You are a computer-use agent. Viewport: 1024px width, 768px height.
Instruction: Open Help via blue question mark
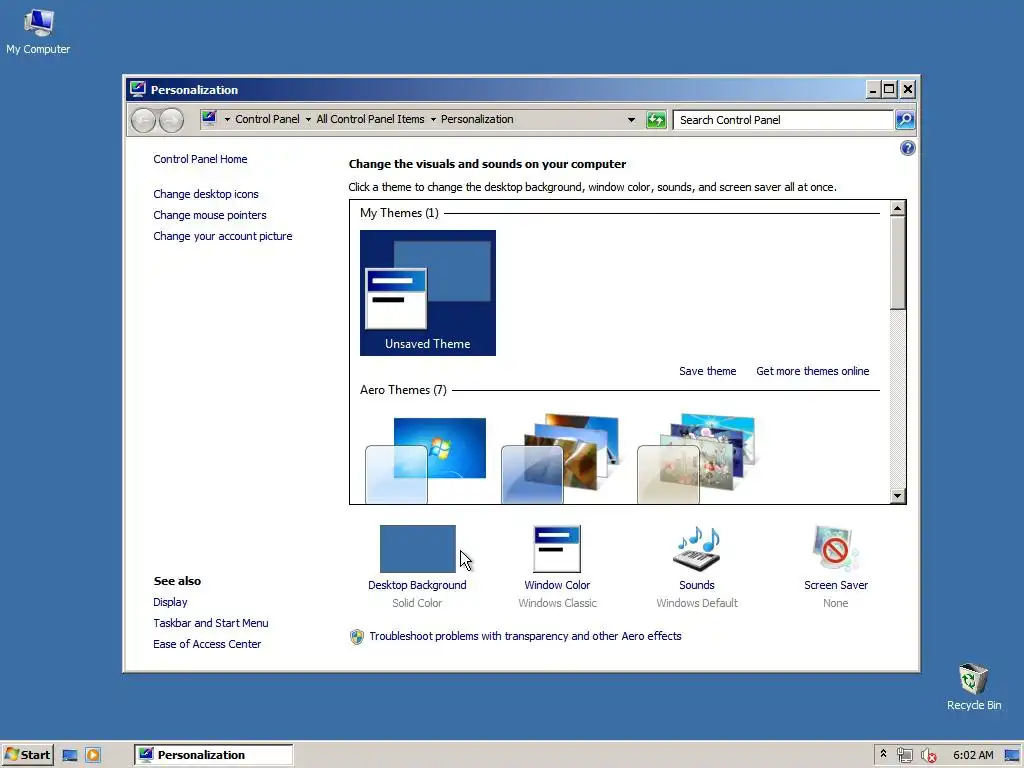point(907,148)
